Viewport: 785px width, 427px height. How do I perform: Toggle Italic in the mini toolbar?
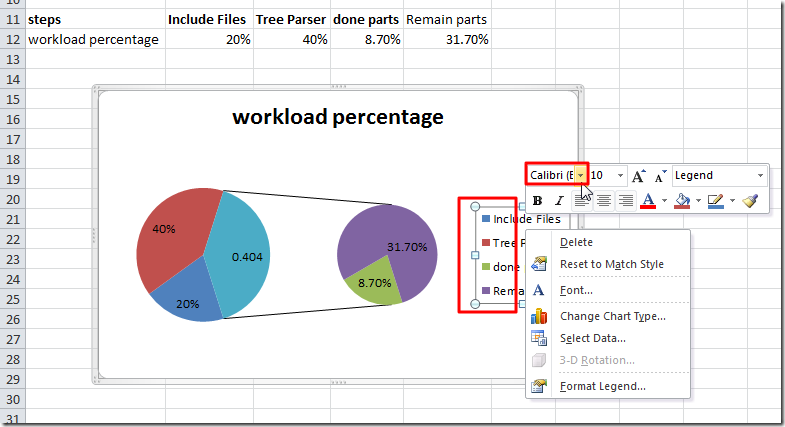pyautogui.click(x=559, y=201)
